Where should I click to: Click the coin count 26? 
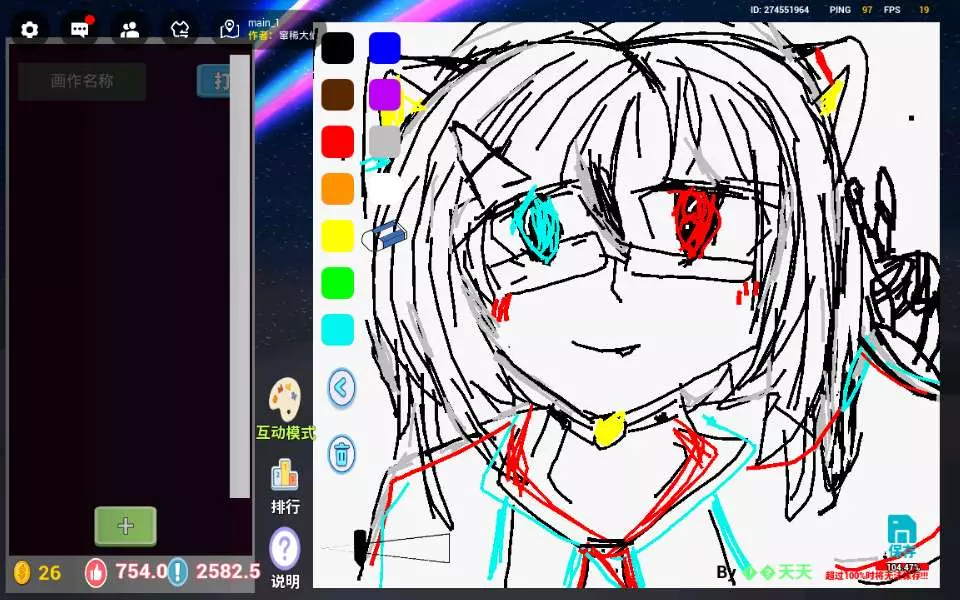[50, 572]
